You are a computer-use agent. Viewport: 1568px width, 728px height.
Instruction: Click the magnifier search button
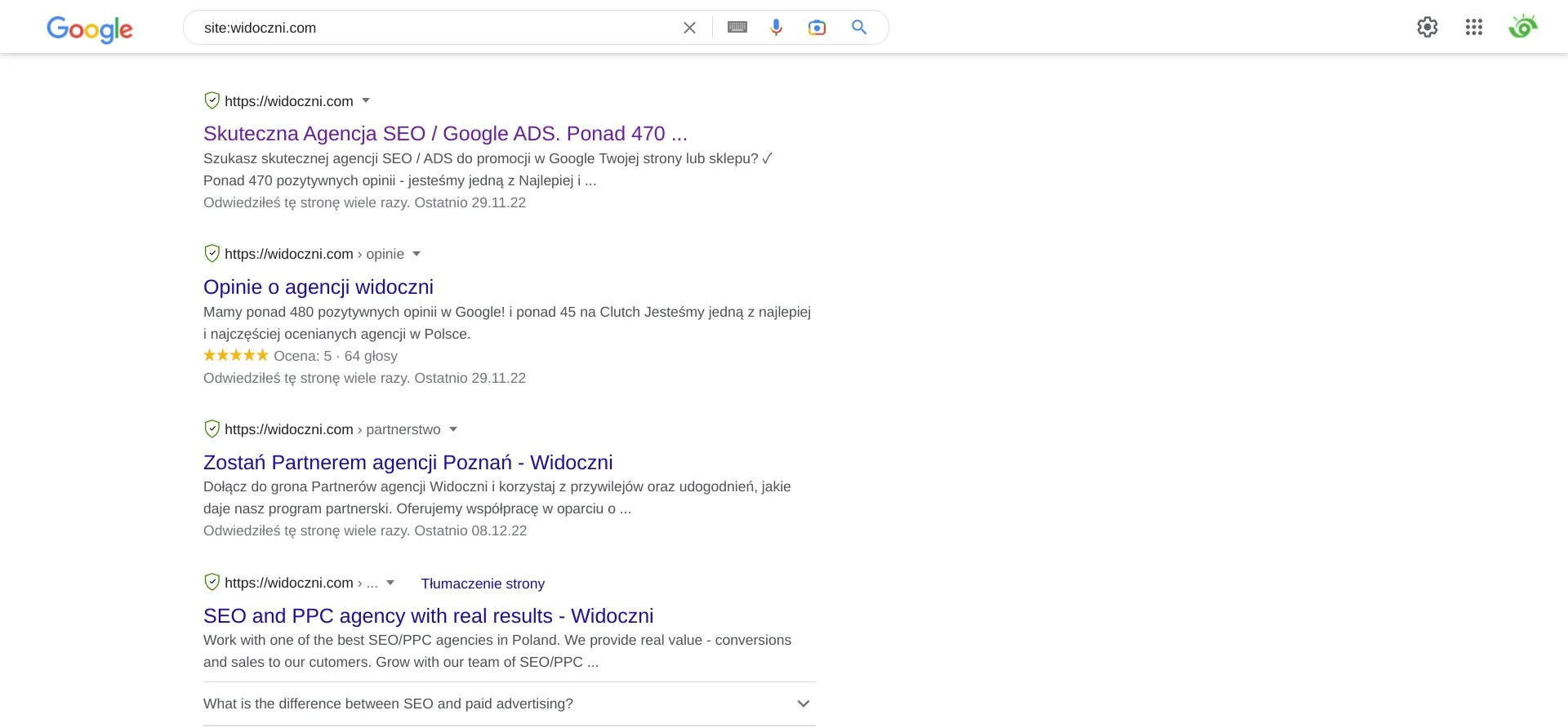click(x=859, y=28)
